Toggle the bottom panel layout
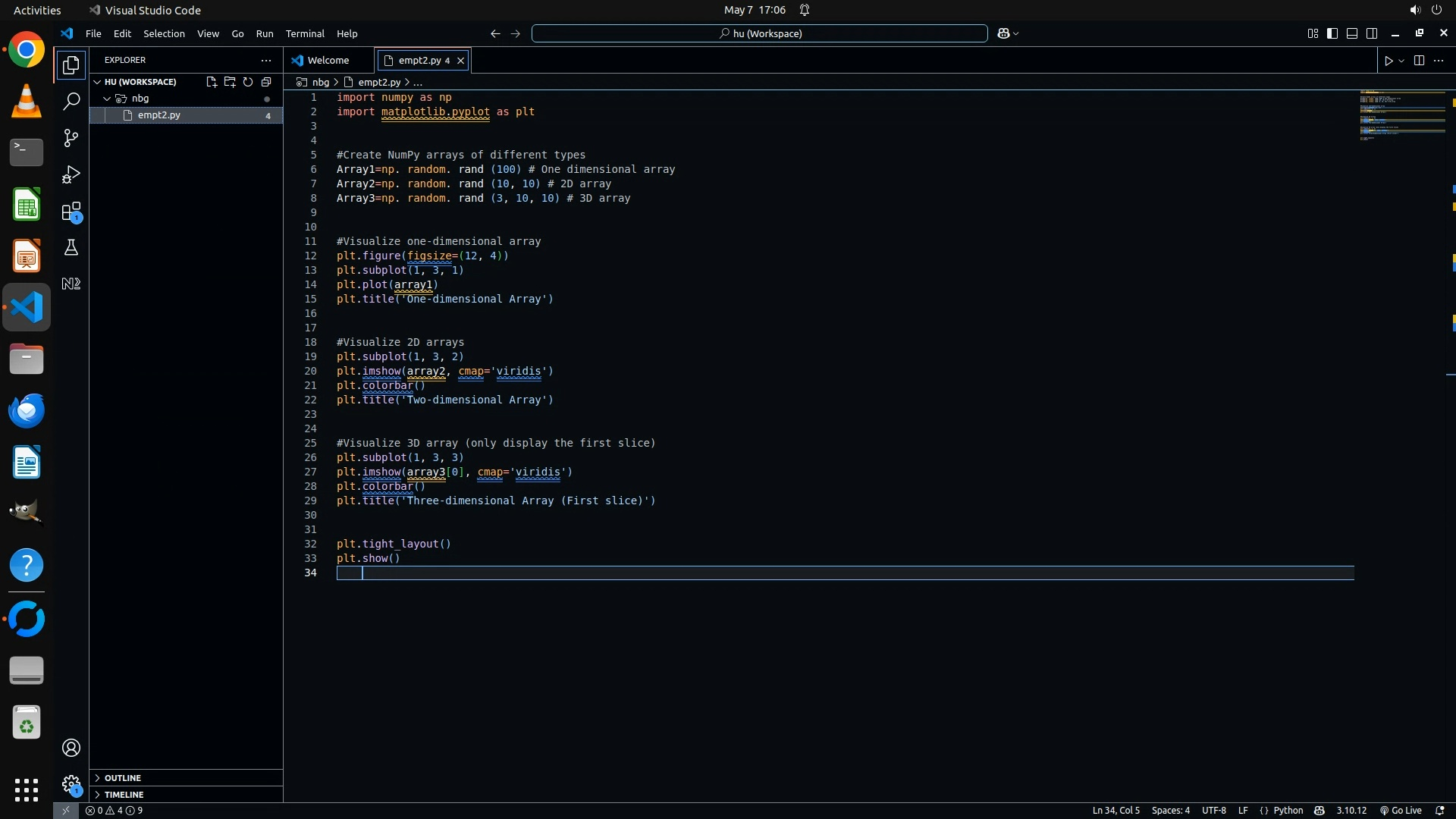Screen dimensions: 1456x819 1352,33
